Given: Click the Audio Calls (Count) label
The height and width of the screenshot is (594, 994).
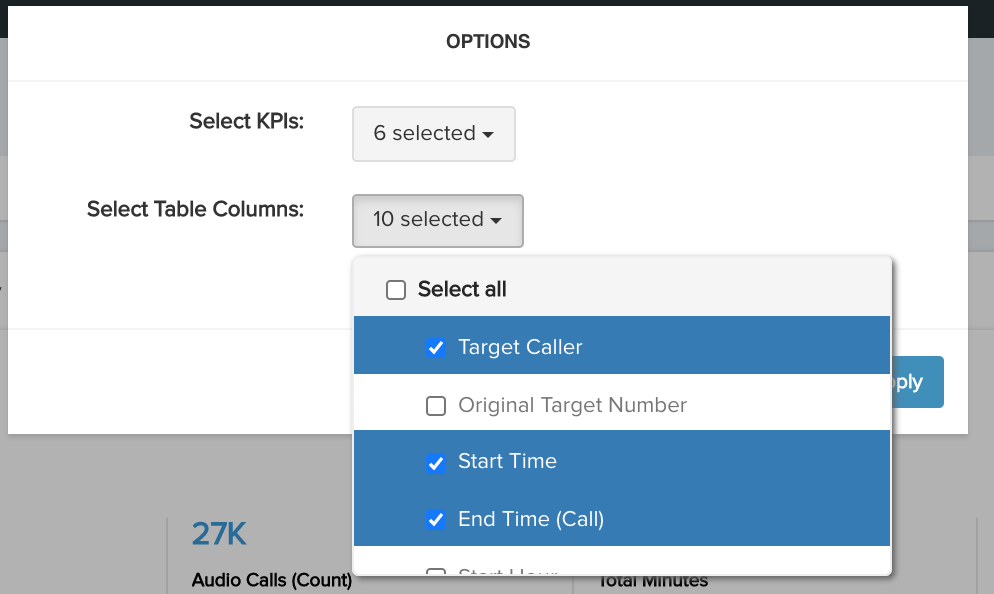Looking at the screenshot, I should 271,580.
